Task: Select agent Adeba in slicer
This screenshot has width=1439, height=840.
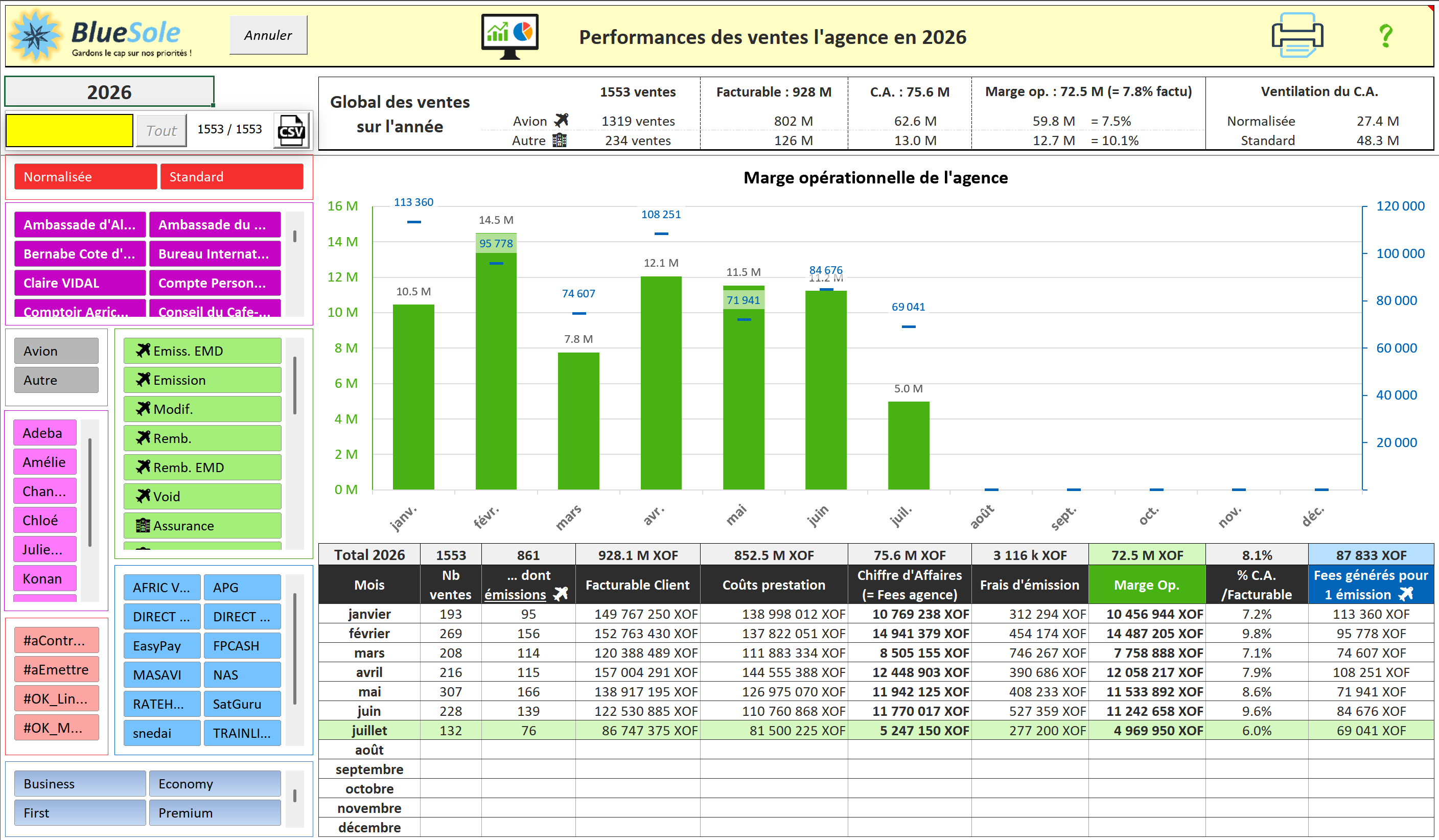Action: tap(45, 433)
